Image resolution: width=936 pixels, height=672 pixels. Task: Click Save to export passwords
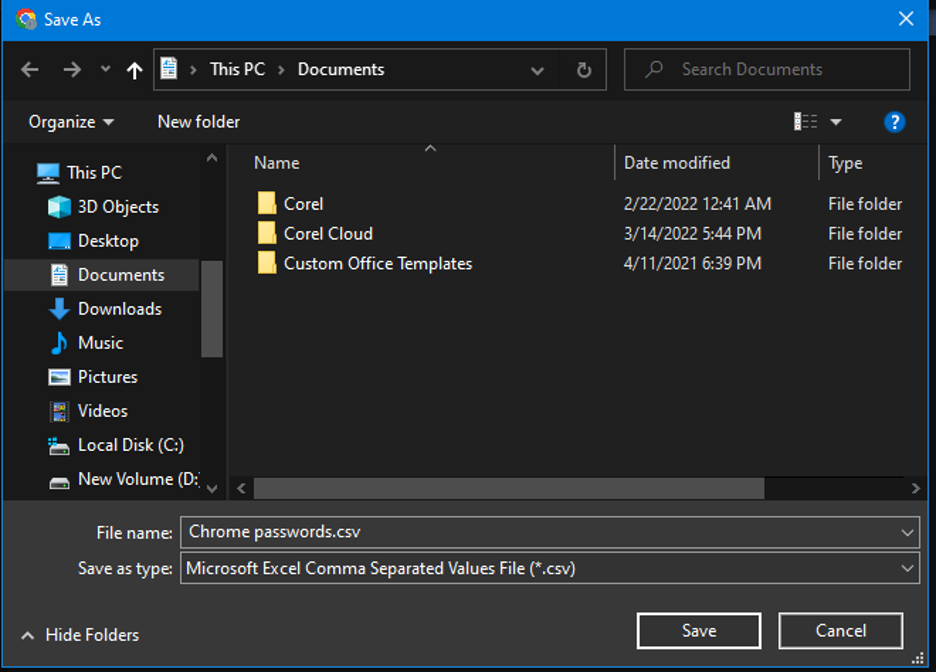point(699,631)
